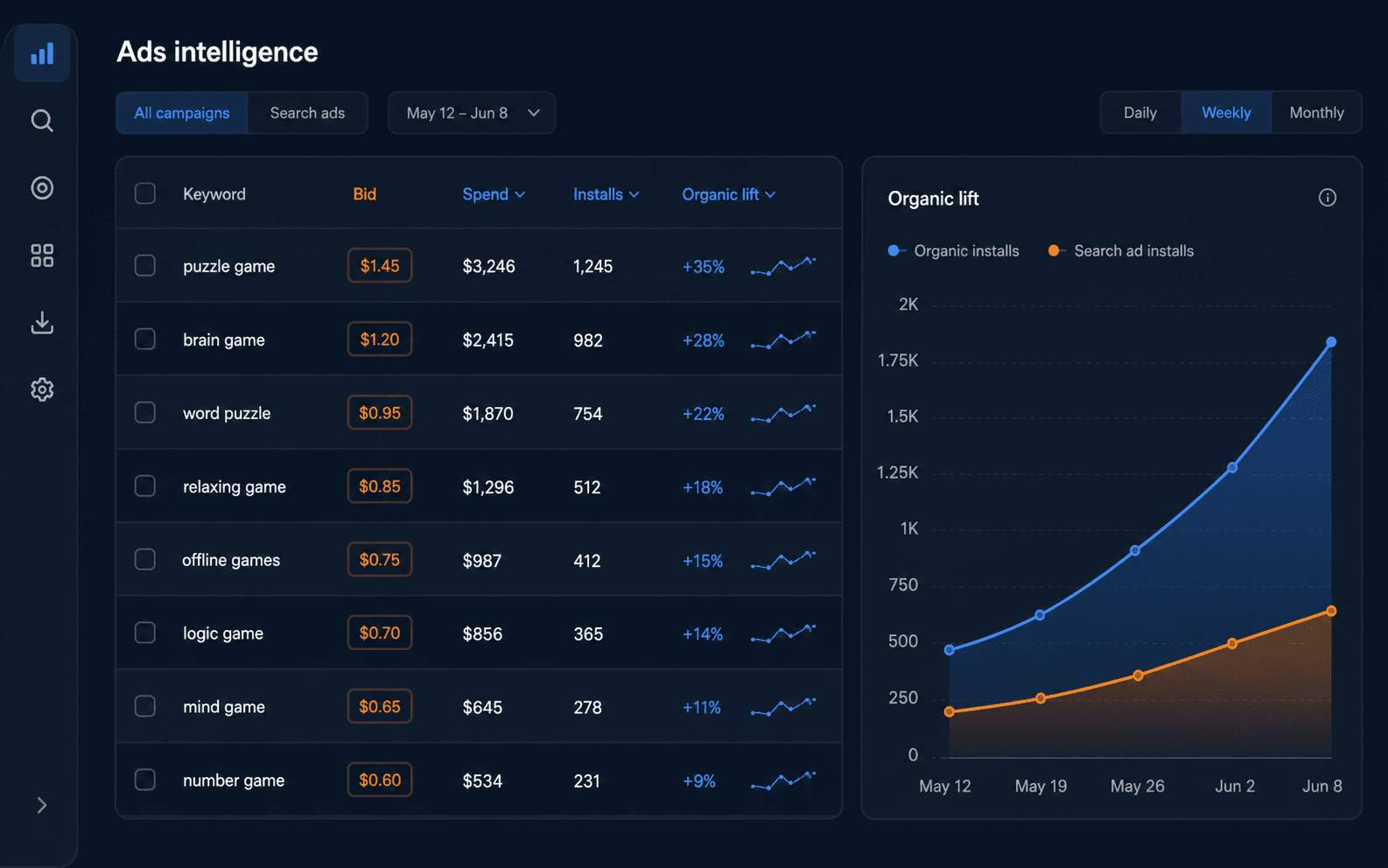Check the relaxing game row checkbox
The width and height of the screenshot is (1388, 868).
(145, 486)
